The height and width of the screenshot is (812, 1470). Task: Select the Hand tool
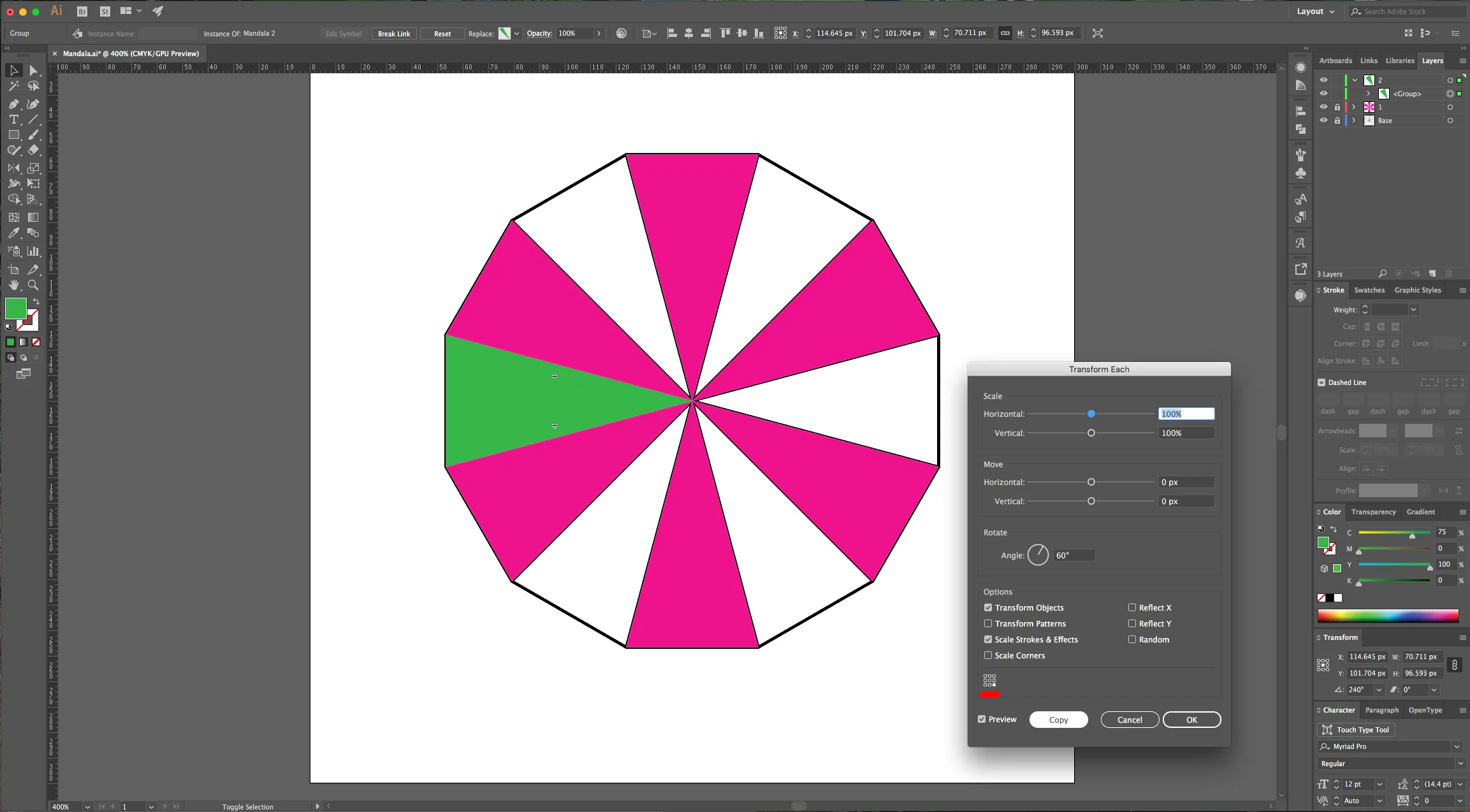[13, 285]
